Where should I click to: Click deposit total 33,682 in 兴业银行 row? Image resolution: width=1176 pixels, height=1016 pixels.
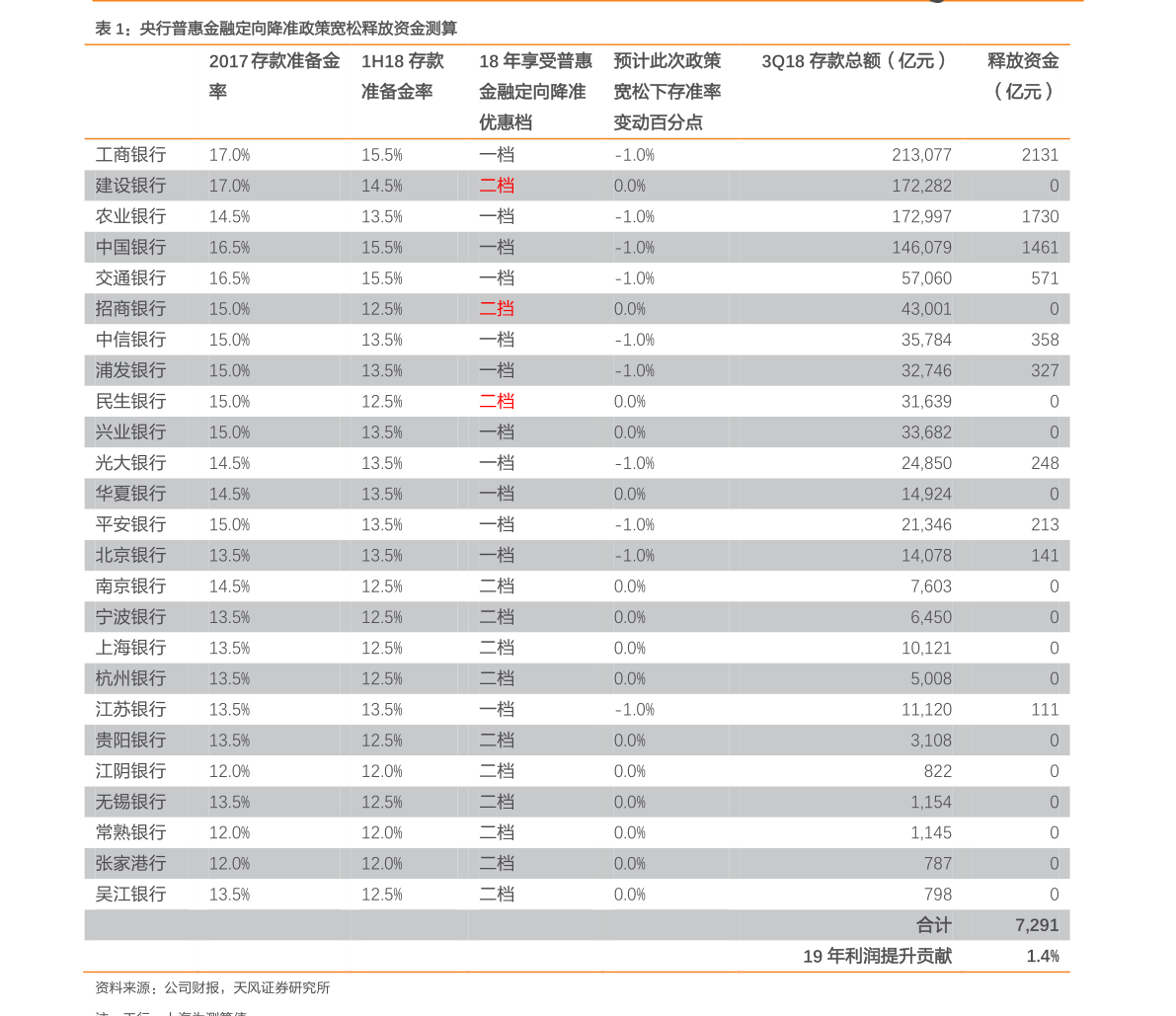point(926,431)
